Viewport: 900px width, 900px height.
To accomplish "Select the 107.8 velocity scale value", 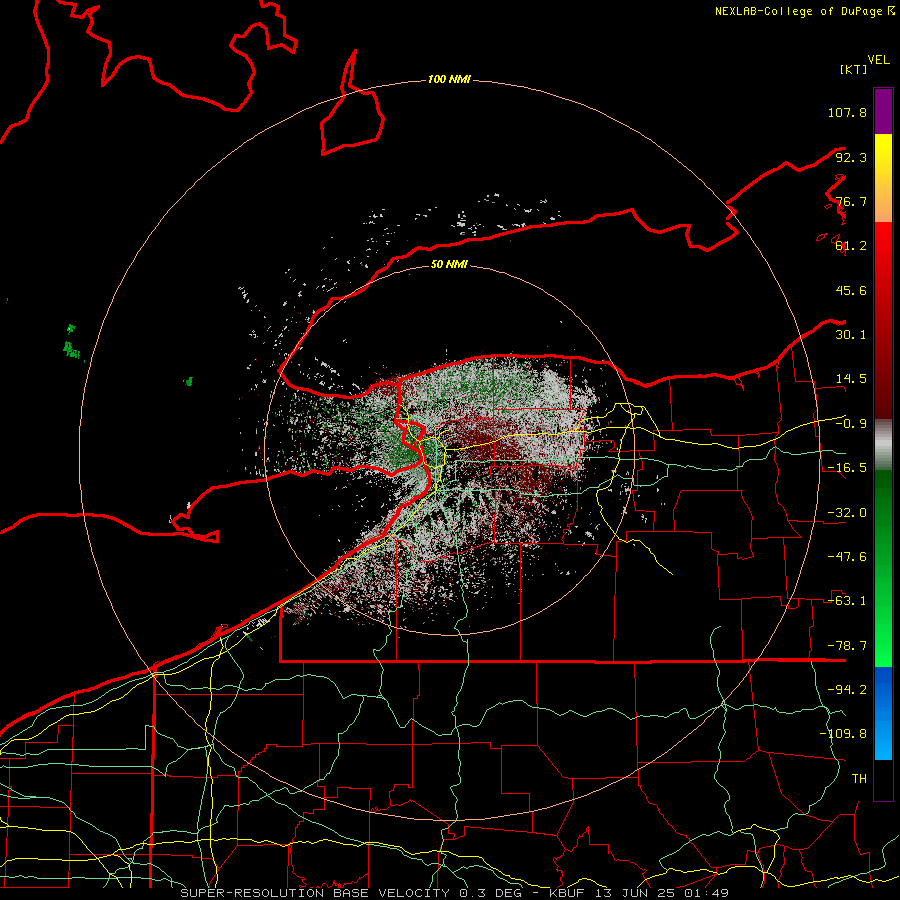I will coord(847,112).
